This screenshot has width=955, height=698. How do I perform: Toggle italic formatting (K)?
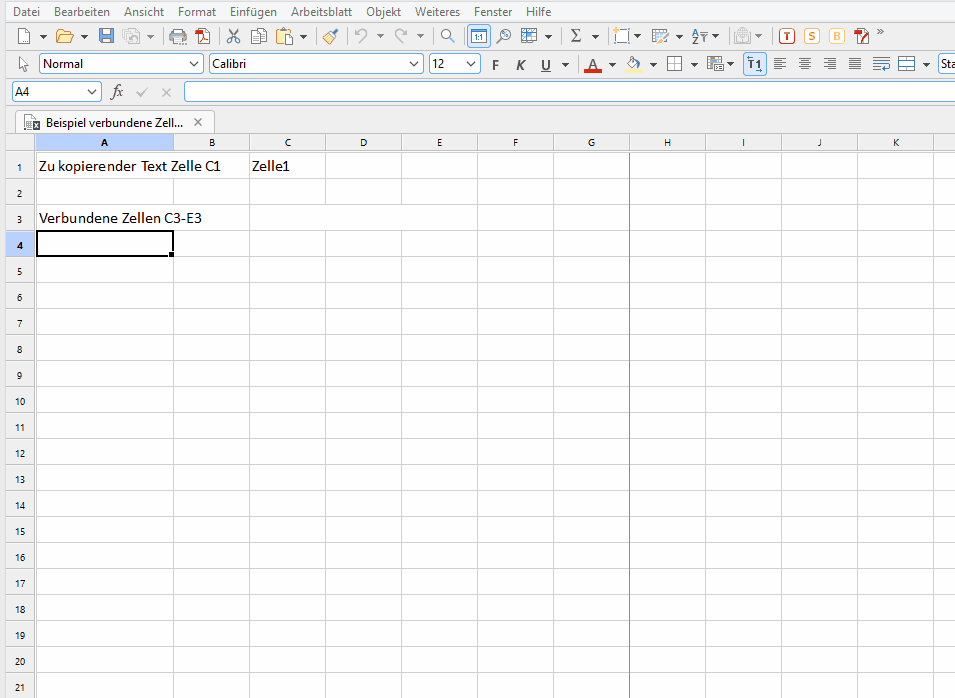[x=520, y=65]
